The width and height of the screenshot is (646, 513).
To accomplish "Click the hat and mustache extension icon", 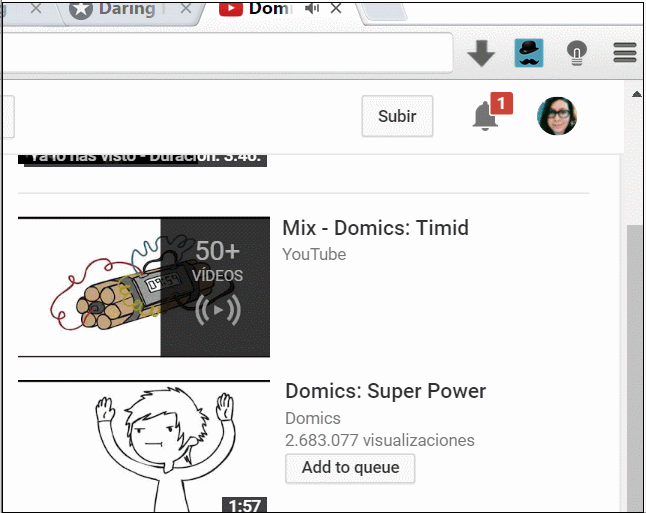I will pos(528,54).
